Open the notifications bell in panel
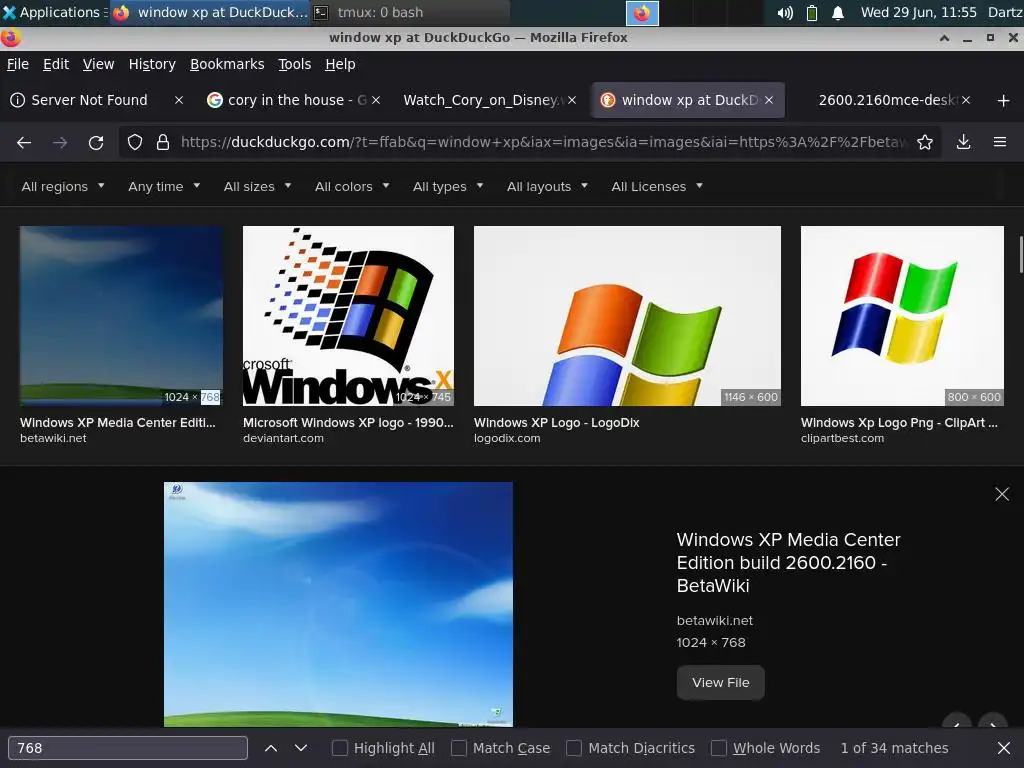Viewport: 1024px width, 768px height. pos(838,13)
